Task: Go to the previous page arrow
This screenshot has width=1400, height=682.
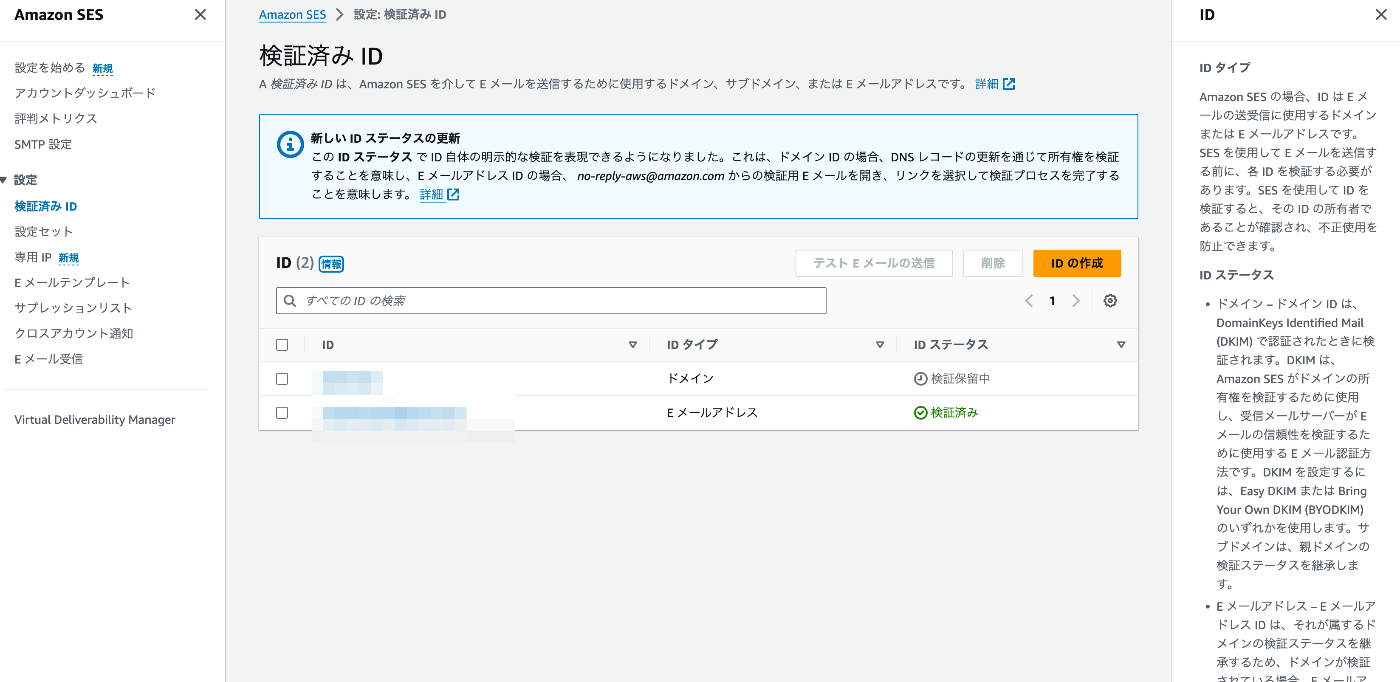Action: coord(1029,301)
